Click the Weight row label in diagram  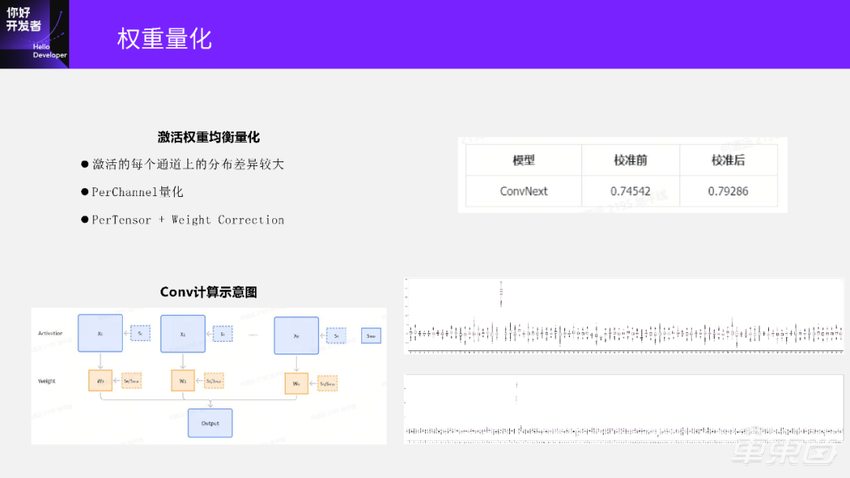pos(46,381)
